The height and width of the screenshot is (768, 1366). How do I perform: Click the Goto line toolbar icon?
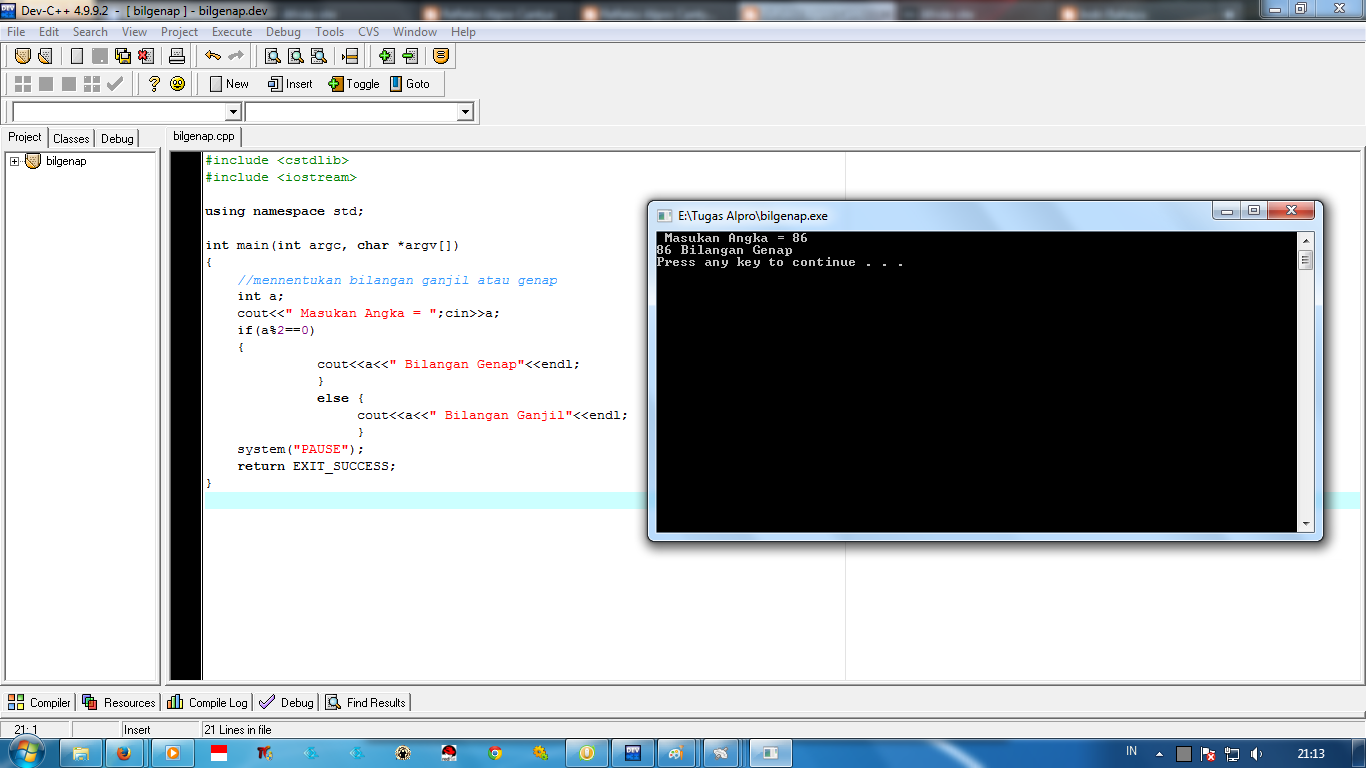point(349,56)
